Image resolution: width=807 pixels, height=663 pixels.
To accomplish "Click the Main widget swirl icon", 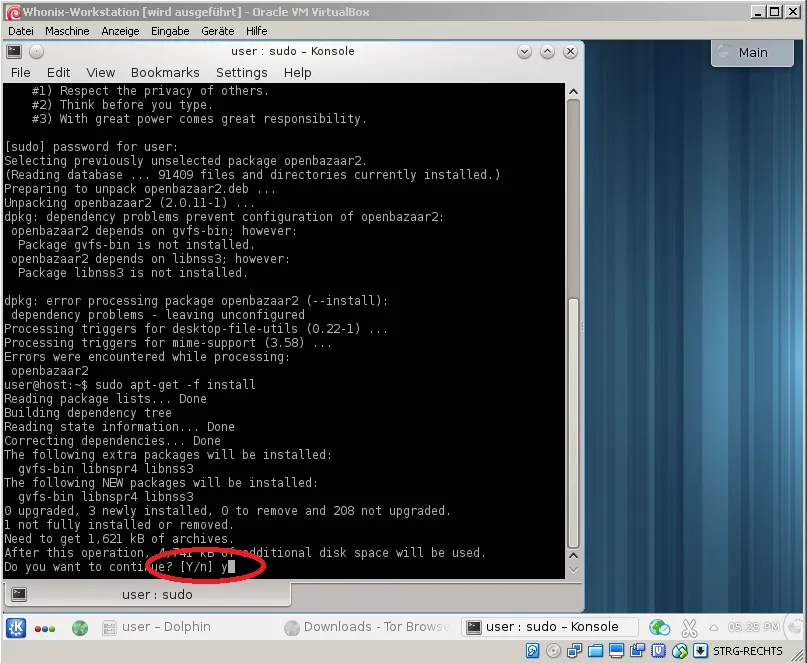I will tap(724, 52).
